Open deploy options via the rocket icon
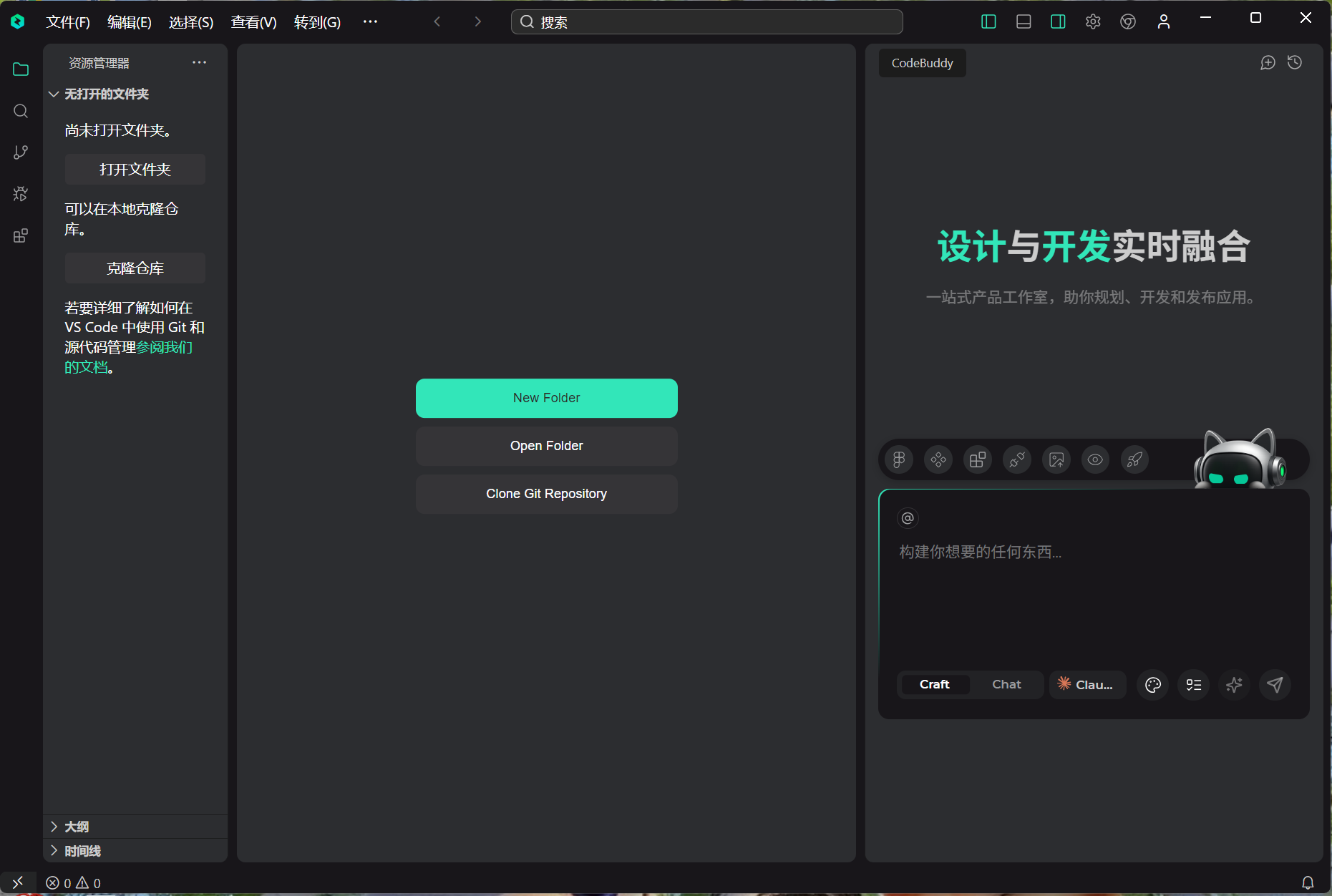This screenshot has width=1332, height=896. tap(1135, 459)
